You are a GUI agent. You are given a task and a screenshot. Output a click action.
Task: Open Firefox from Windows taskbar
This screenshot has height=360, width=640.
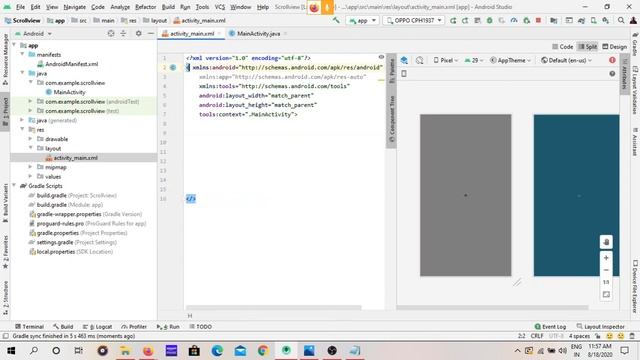148,351
